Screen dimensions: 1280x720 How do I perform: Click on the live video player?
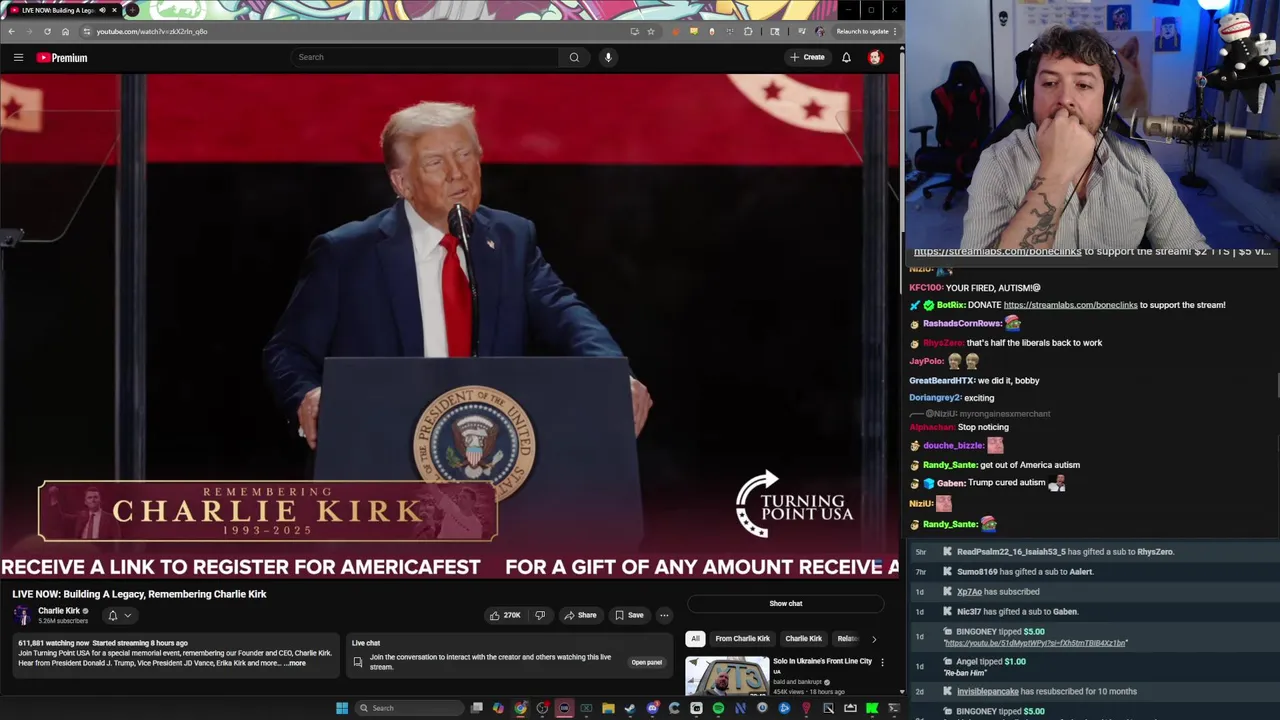coord(450,328)
